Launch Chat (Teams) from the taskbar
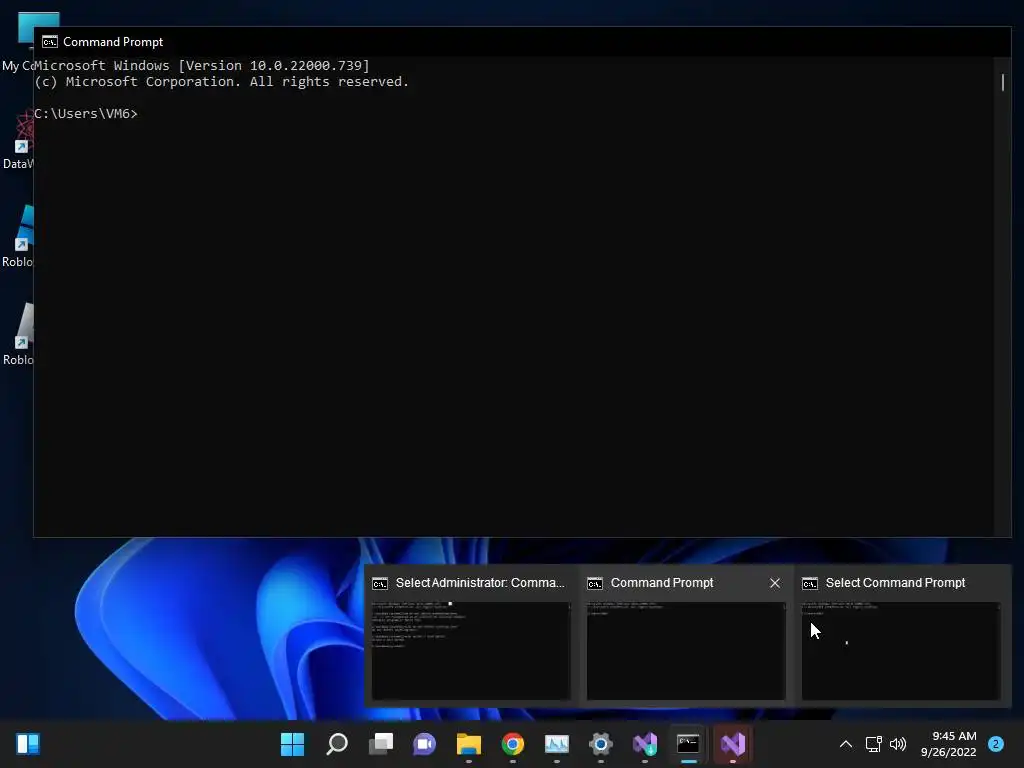Viewport: 1024px width, 768px height. [424, 744]
